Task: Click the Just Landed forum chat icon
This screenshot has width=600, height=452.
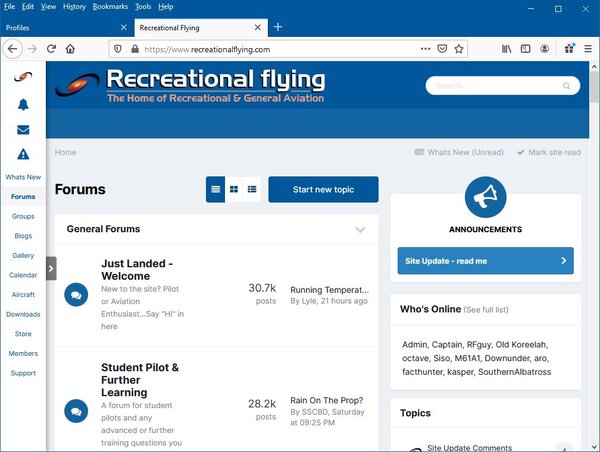Action: click(75, 294)
